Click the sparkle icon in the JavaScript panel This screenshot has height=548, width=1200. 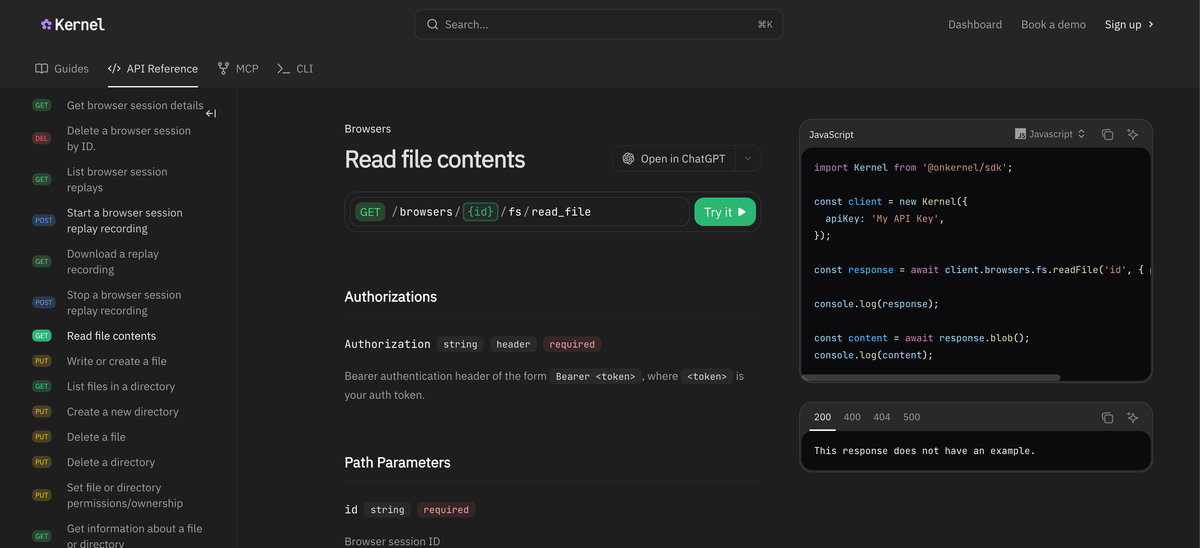pyautogui.click(x=1133, y=134)
